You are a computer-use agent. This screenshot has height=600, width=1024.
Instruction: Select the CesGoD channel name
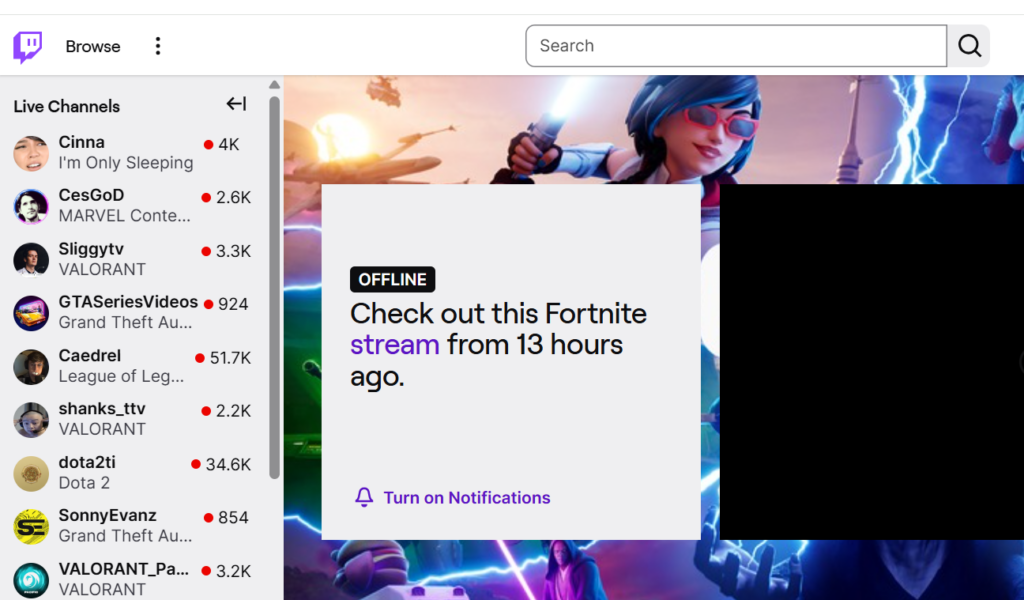coord(91,195)
